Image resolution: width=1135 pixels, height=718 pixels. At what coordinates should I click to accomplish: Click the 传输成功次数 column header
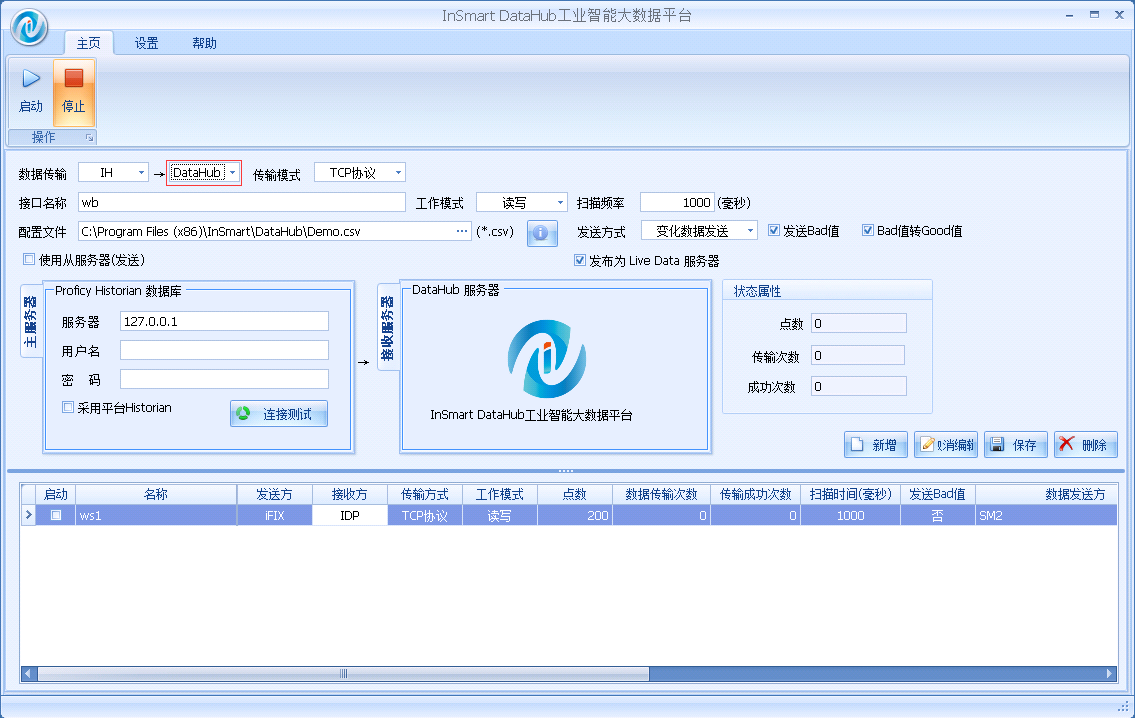coord(756,494)
